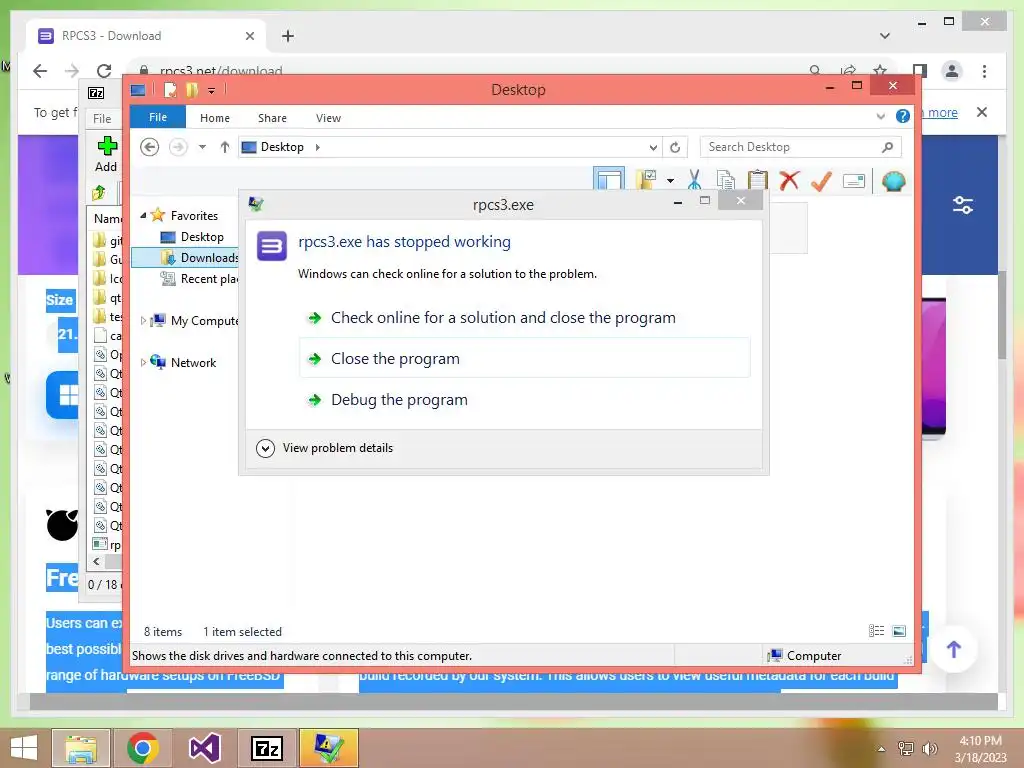Expand My Computer in navigation tree
The image size is (1024, 768).
click(143, 321)
